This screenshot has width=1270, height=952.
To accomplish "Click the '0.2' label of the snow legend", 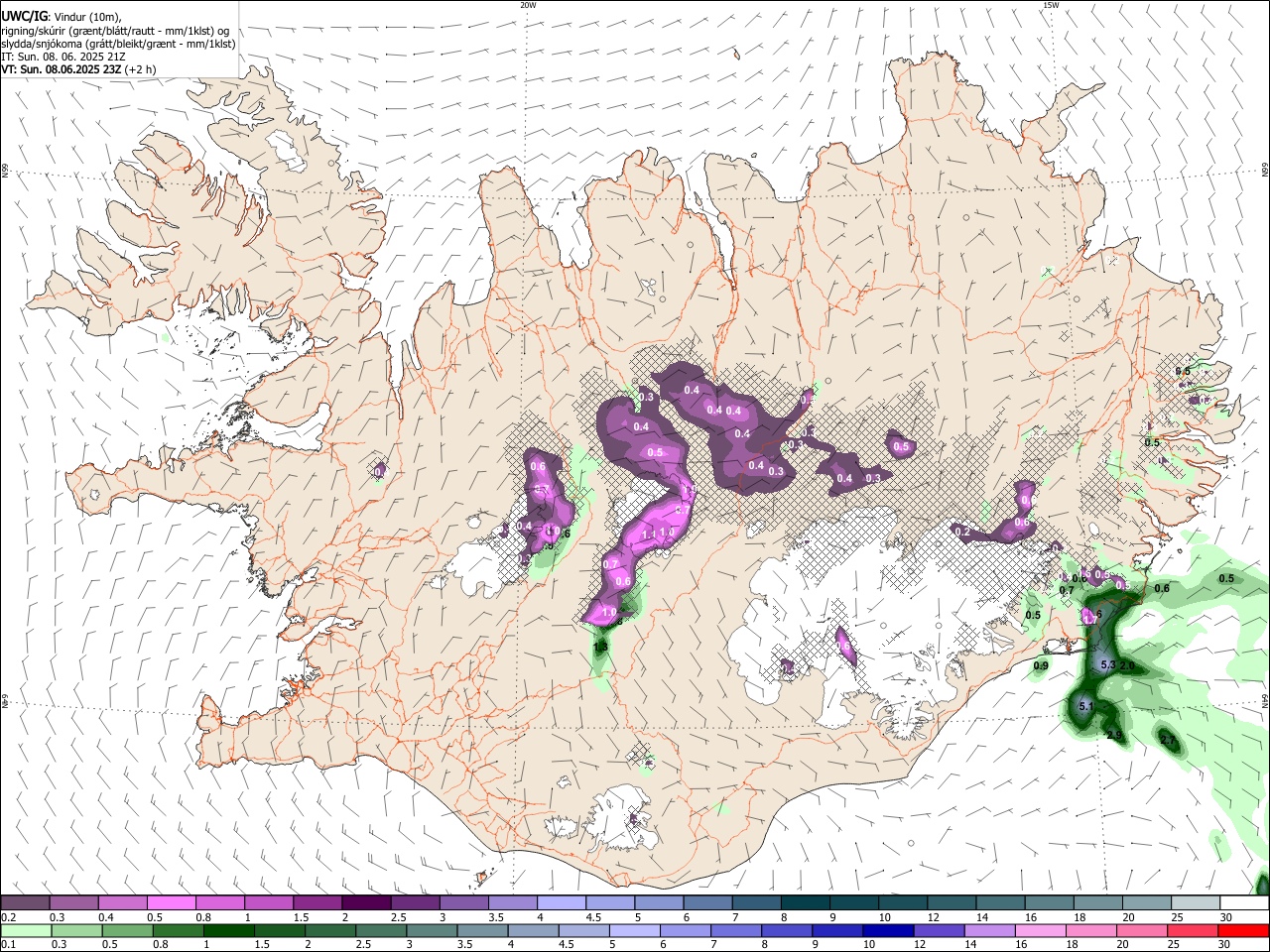I will point(8,917).
